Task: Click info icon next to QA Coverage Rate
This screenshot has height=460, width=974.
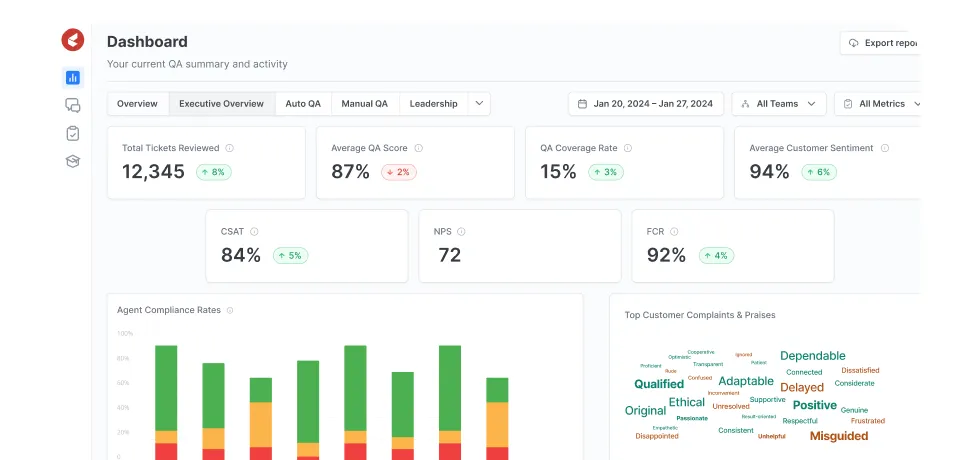Action: (x=628, y=148)
